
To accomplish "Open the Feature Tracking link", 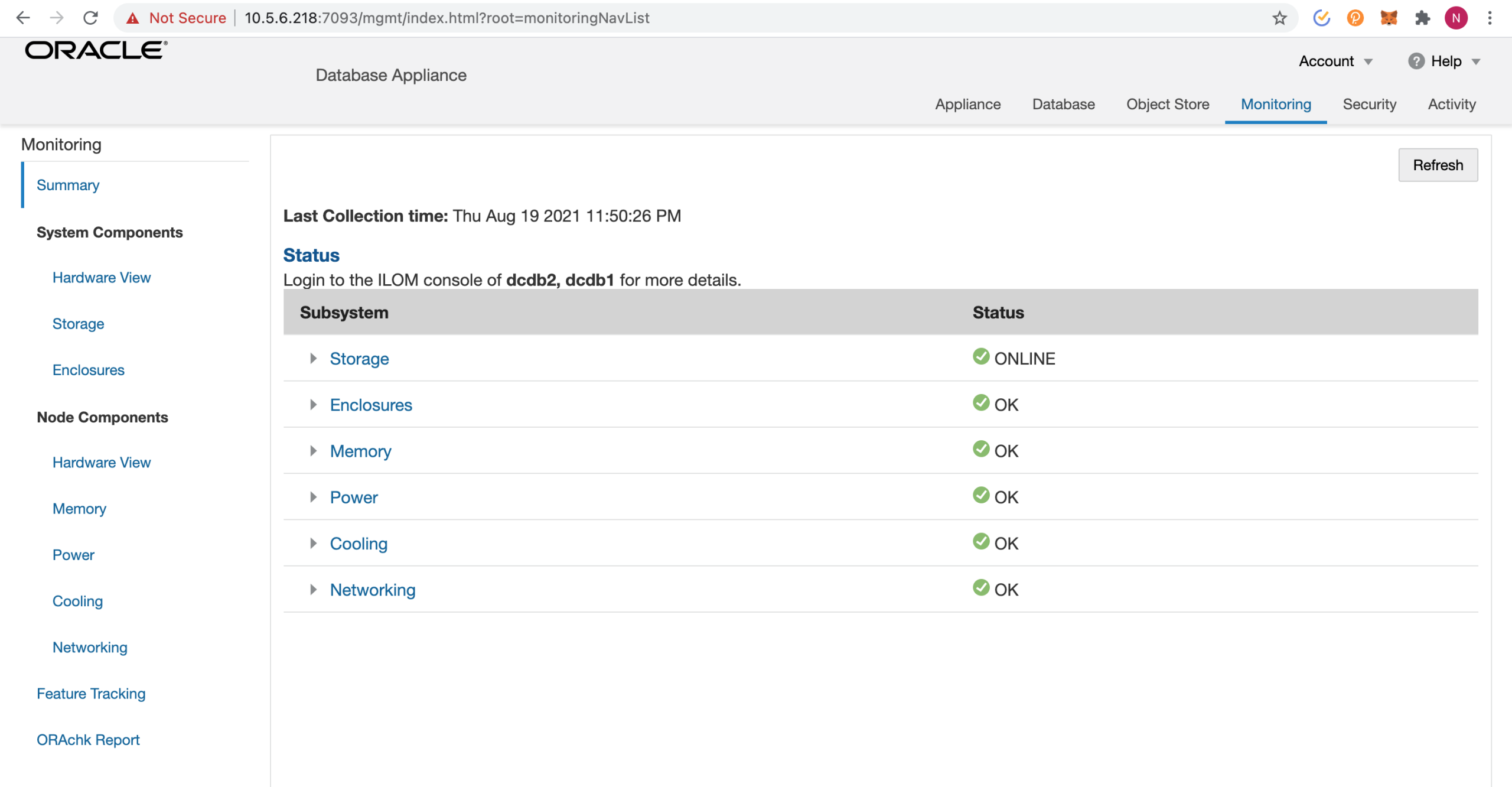I will 91,694.
